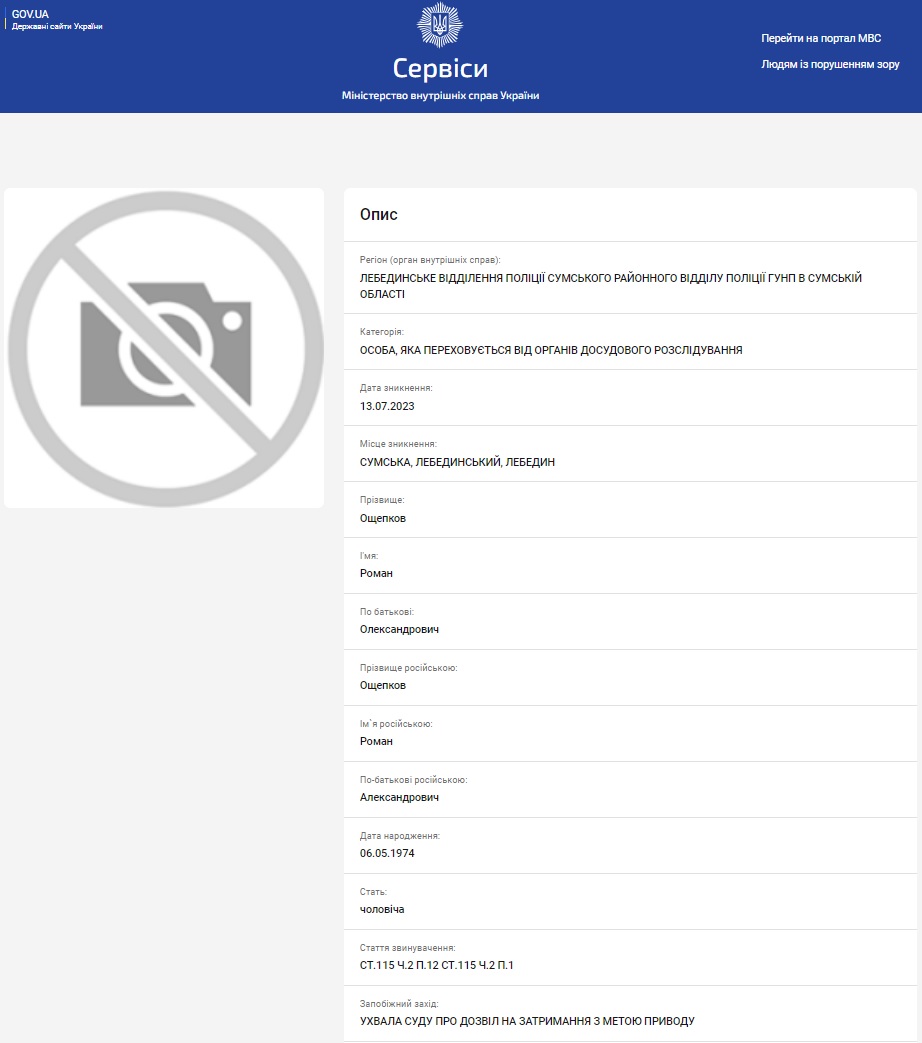Click the 'Сервіси' site title
Image resolution: width=922 pixels, height=1043 pixels.
click(x=440, y=68)
